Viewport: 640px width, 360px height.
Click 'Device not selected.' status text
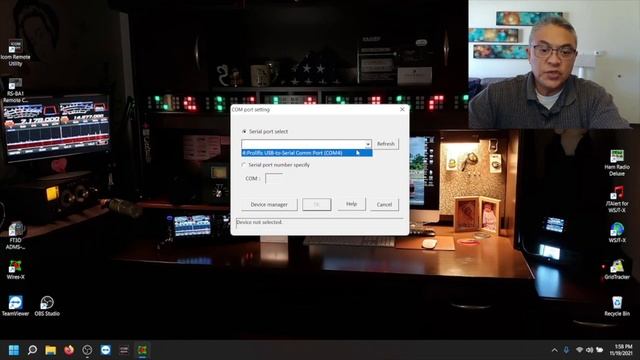pyautogui.click(x=259, y=222)
